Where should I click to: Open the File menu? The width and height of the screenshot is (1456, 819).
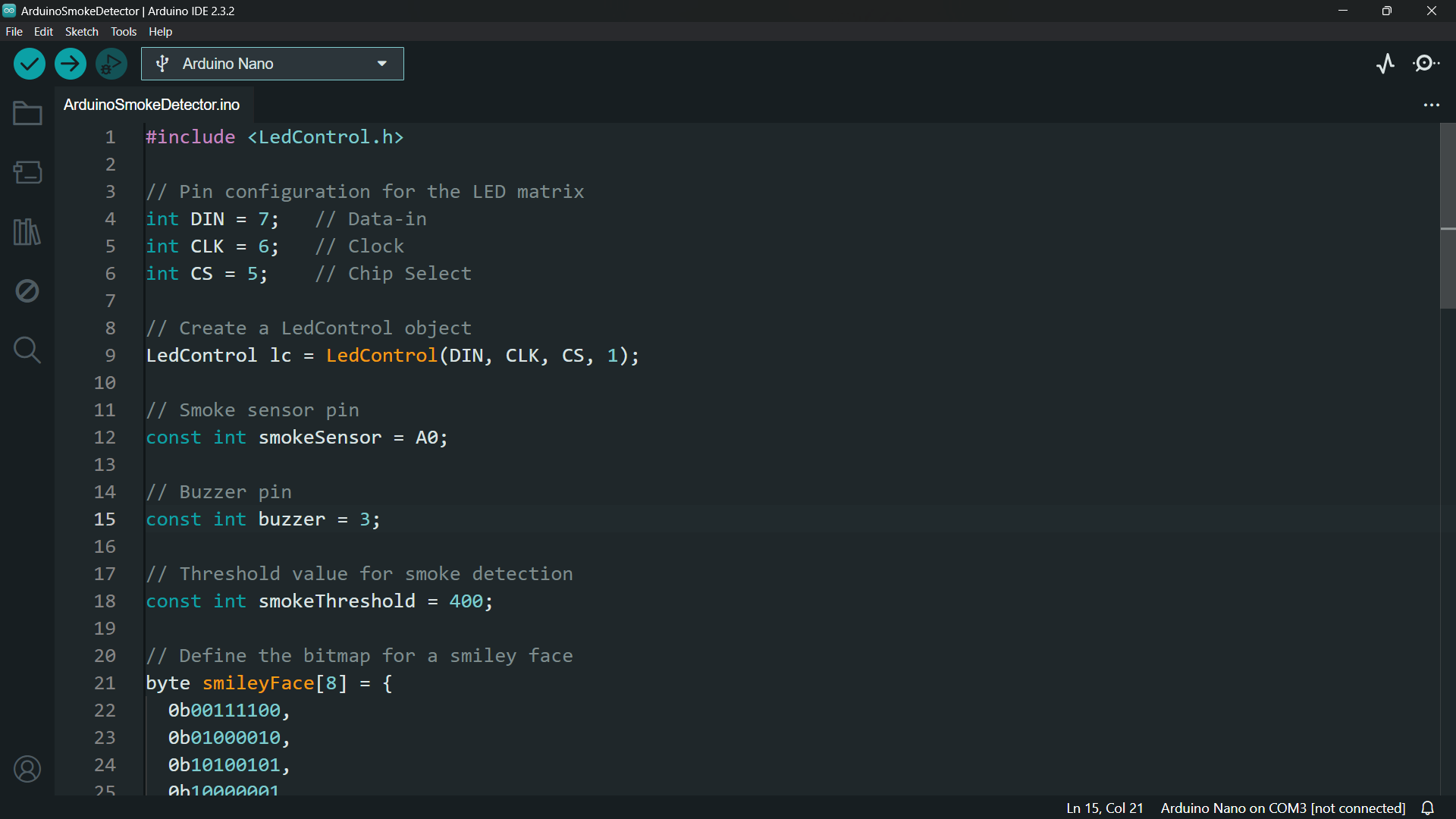tap(14, 32)
